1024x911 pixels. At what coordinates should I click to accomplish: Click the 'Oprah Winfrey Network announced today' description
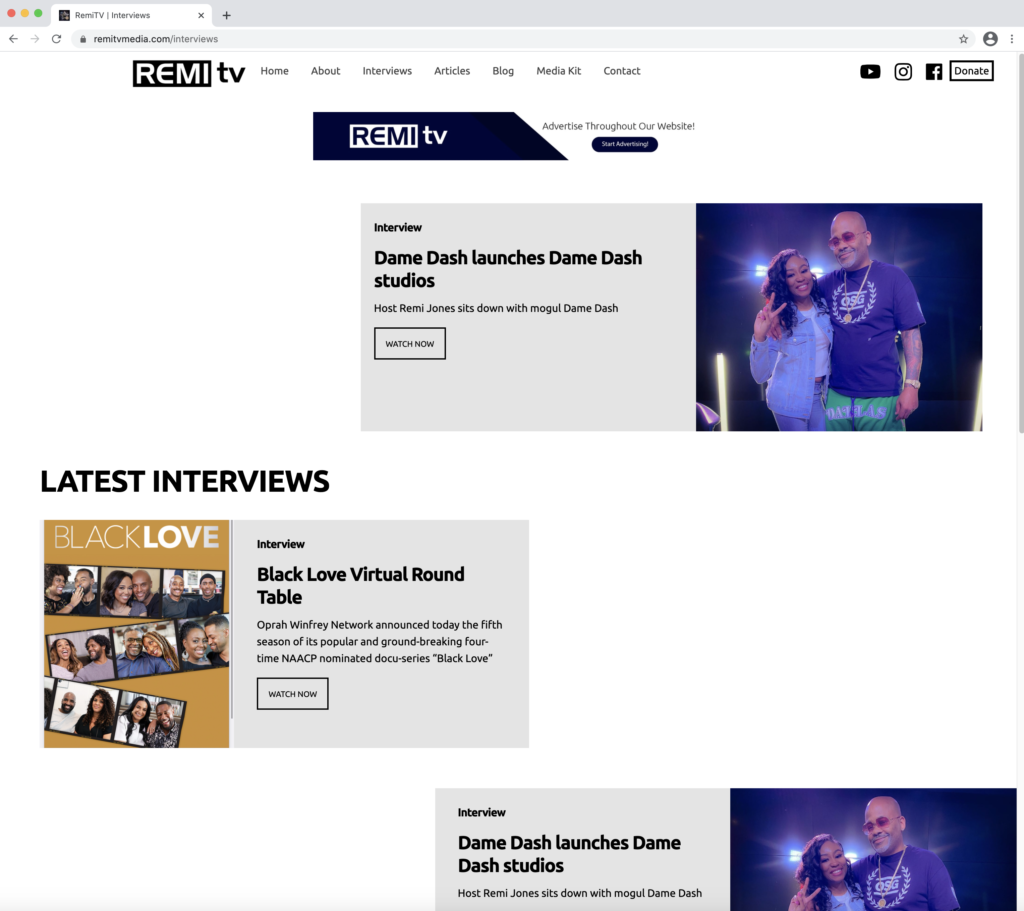click(379, 641)
